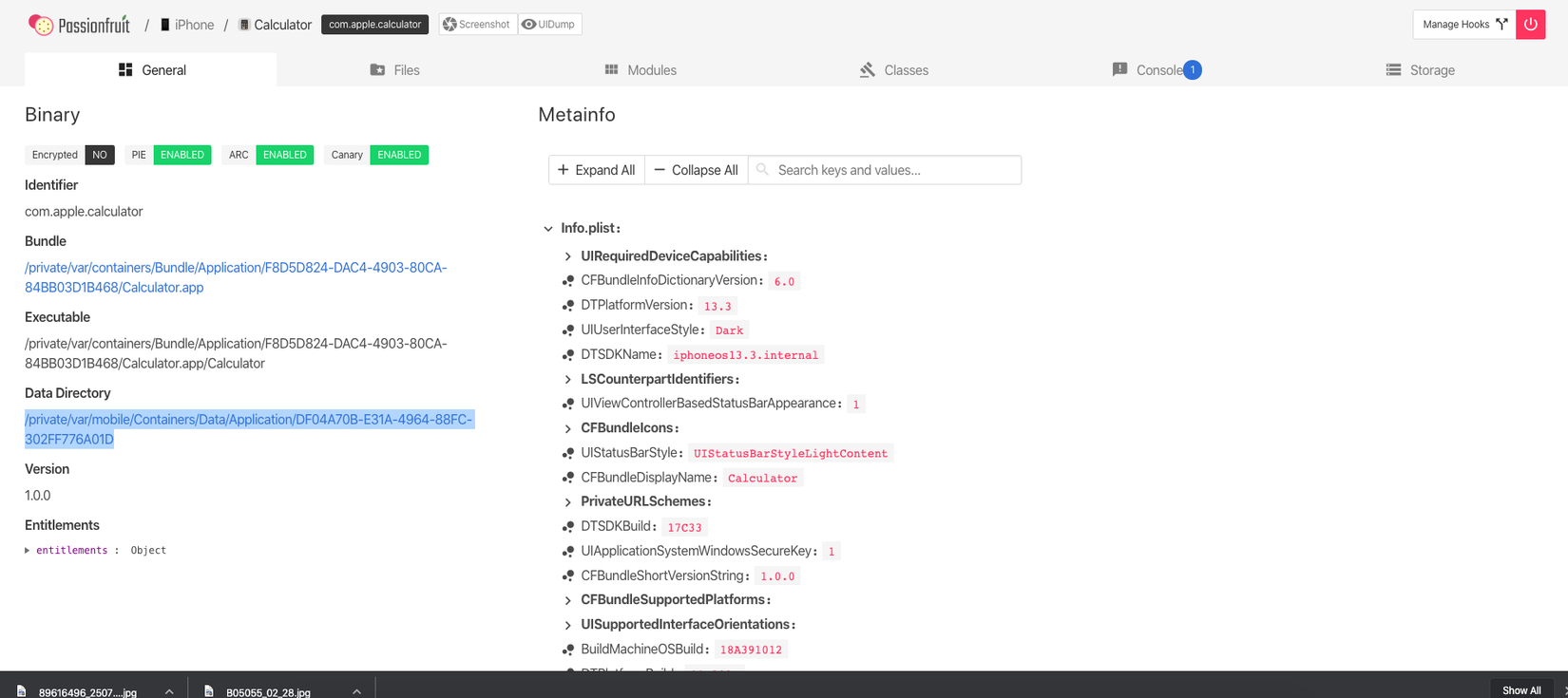
Task: Open the UIDump view
Action: pos(549,25)
